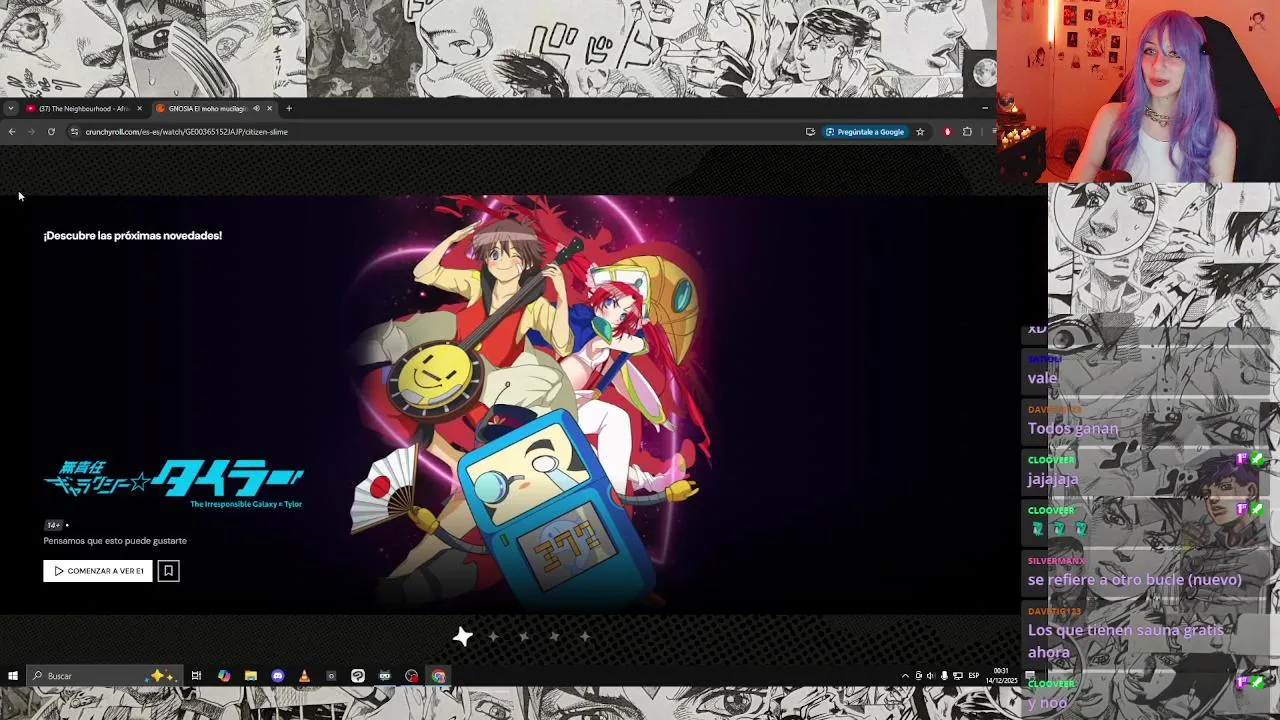Click the chat message 'Todos ganan'
The image size is (1280, 720).
pos(1073,428)
